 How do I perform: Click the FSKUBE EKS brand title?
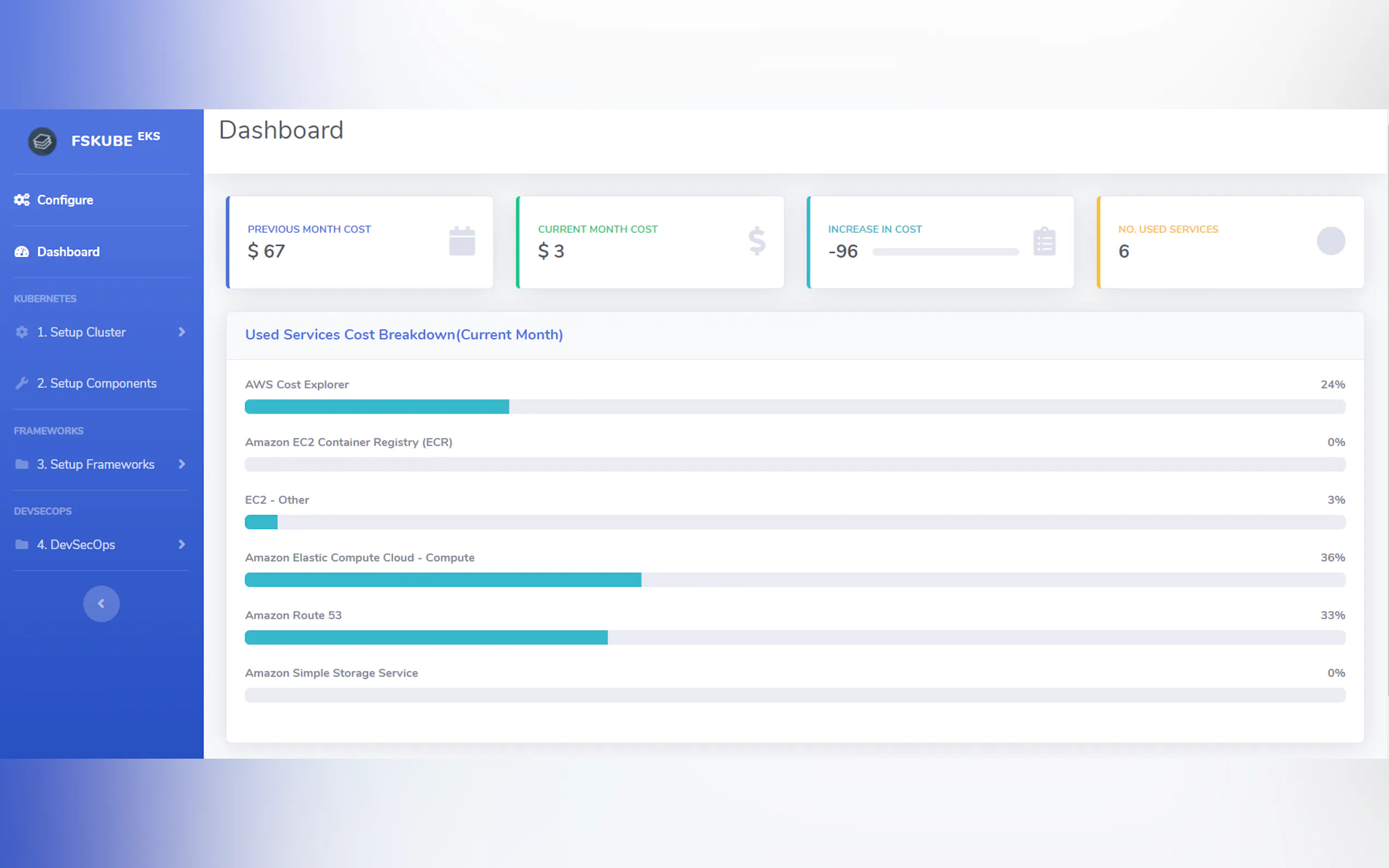click(x=115, y=140)
